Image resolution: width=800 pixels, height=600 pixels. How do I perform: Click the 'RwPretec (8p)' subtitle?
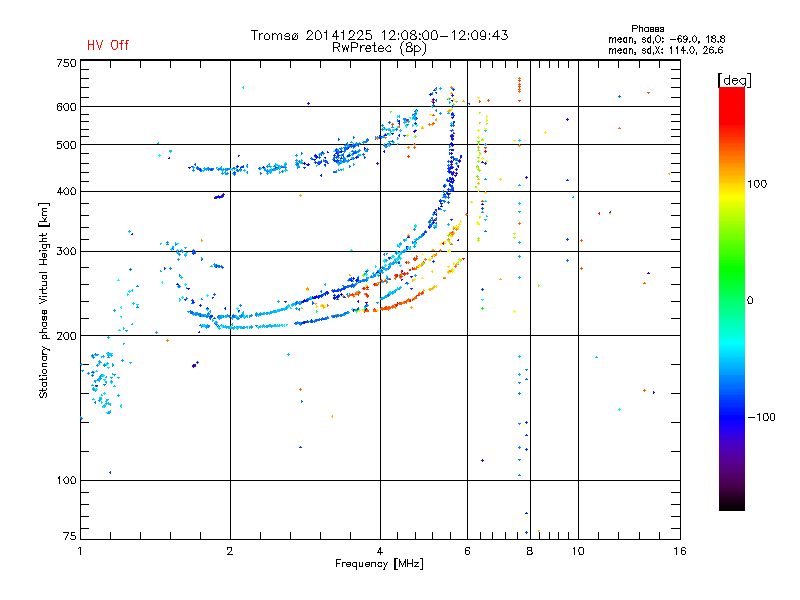coord(379,48)
